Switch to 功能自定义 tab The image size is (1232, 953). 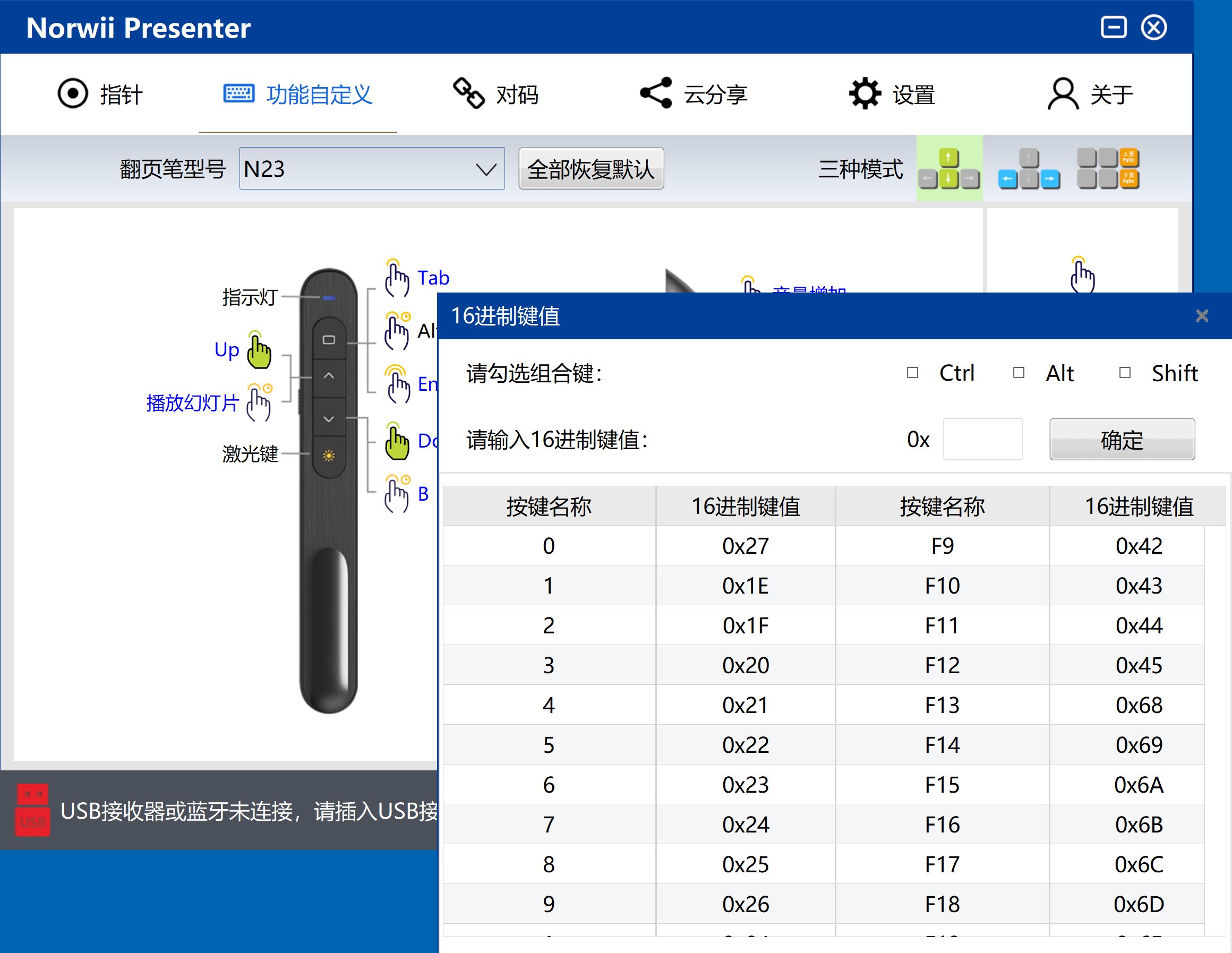[x=298, y=93]
